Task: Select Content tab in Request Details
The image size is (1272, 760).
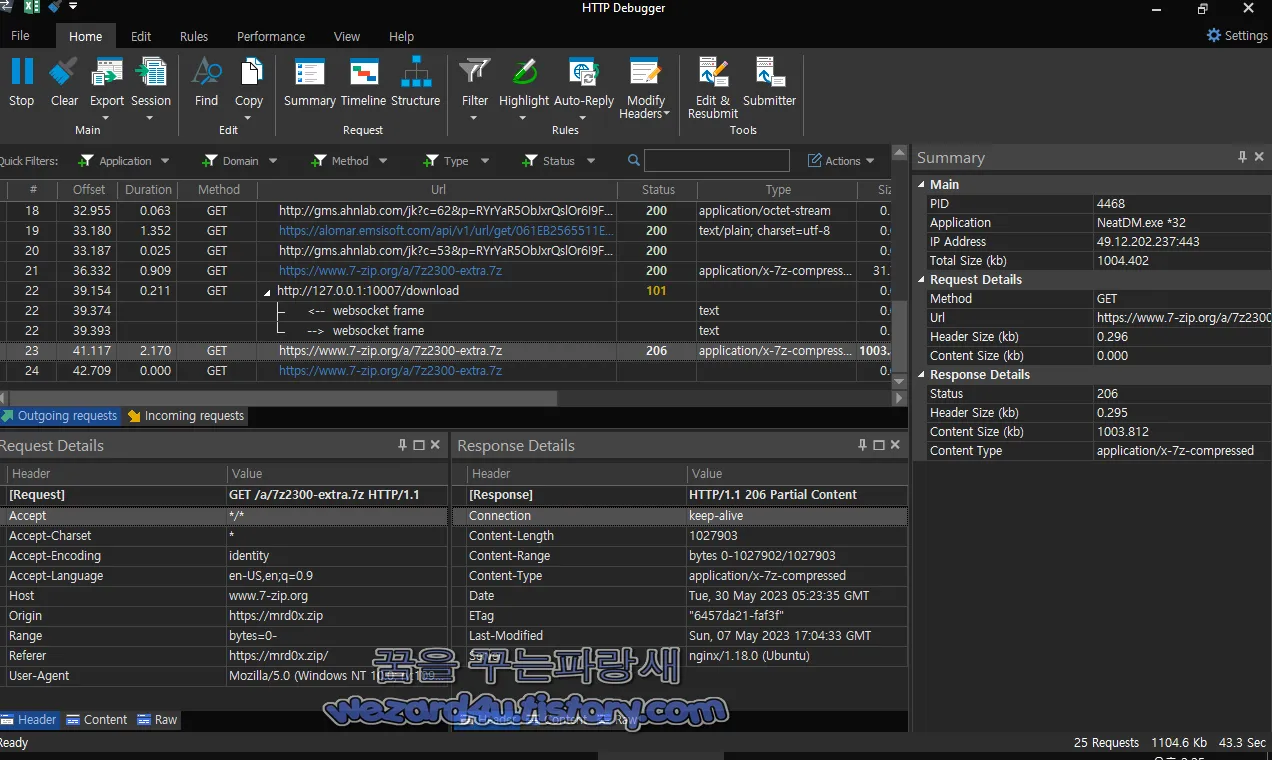Action: 97,719
